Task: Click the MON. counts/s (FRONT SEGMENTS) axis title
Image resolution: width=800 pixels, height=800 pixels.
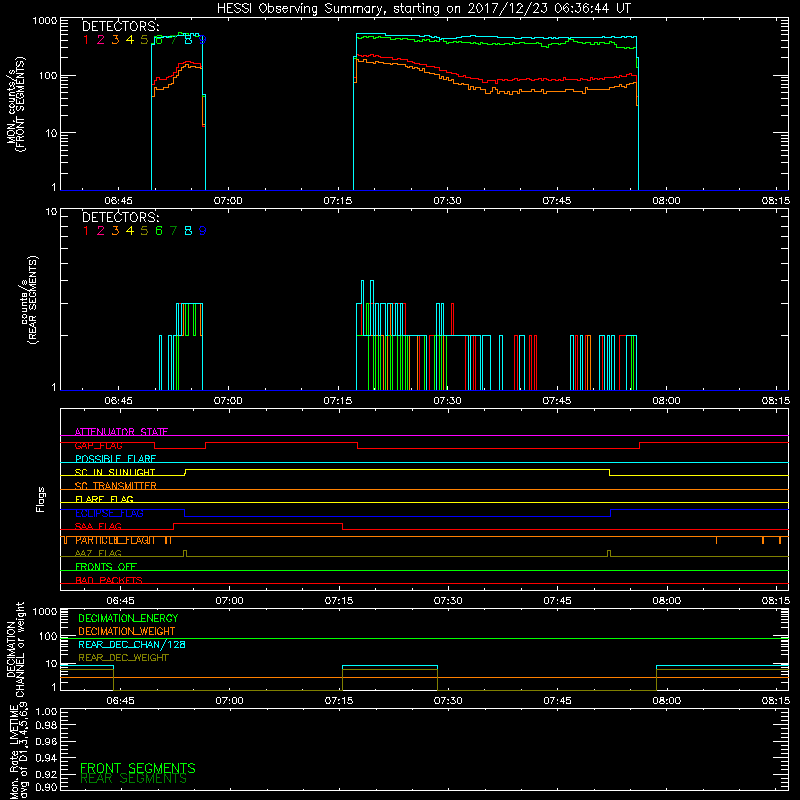Action: click(x=15, y=105)
